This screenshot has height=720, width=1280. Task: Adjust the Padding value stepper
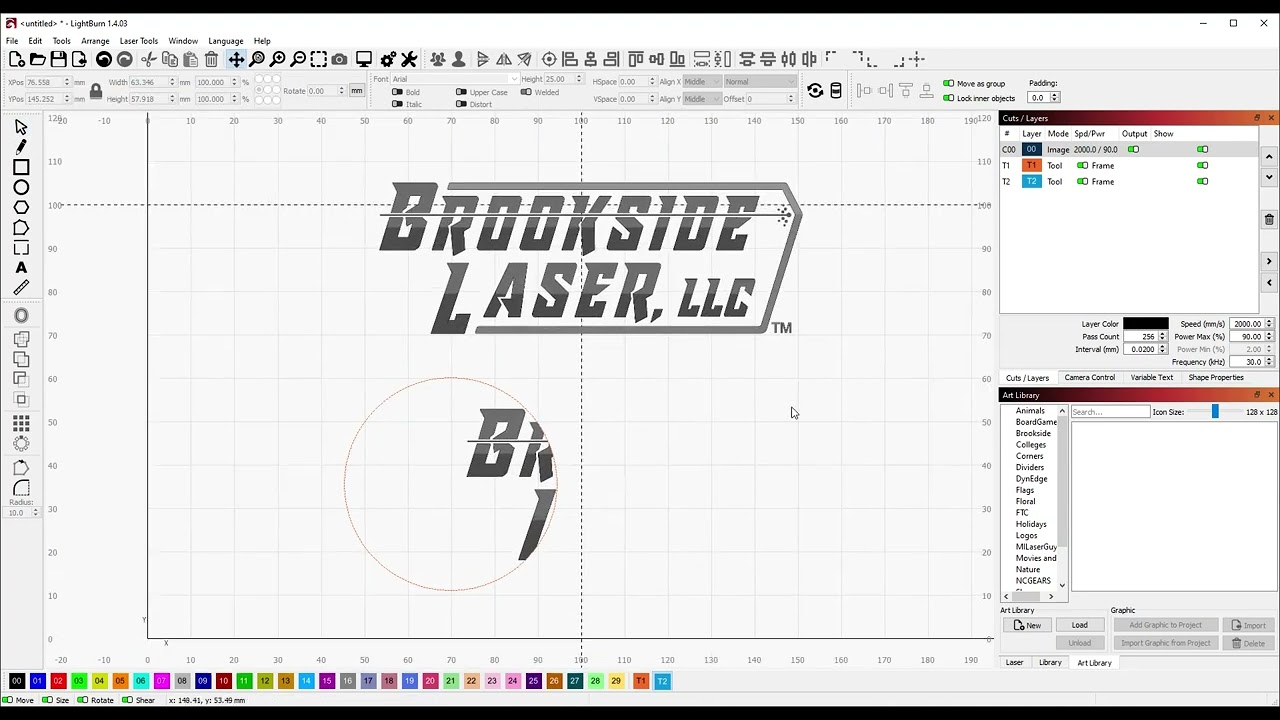[1055, 98]
